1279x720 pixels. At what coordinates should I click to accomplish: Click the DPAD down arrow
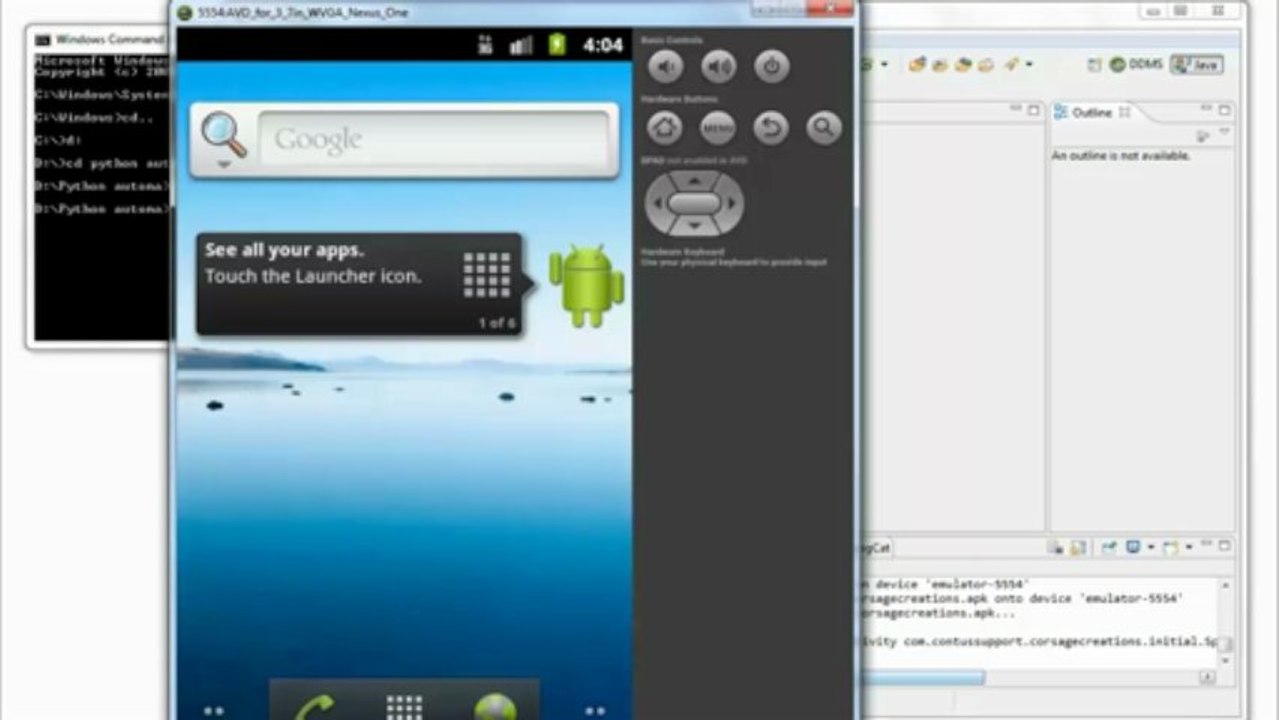(694, 226)
